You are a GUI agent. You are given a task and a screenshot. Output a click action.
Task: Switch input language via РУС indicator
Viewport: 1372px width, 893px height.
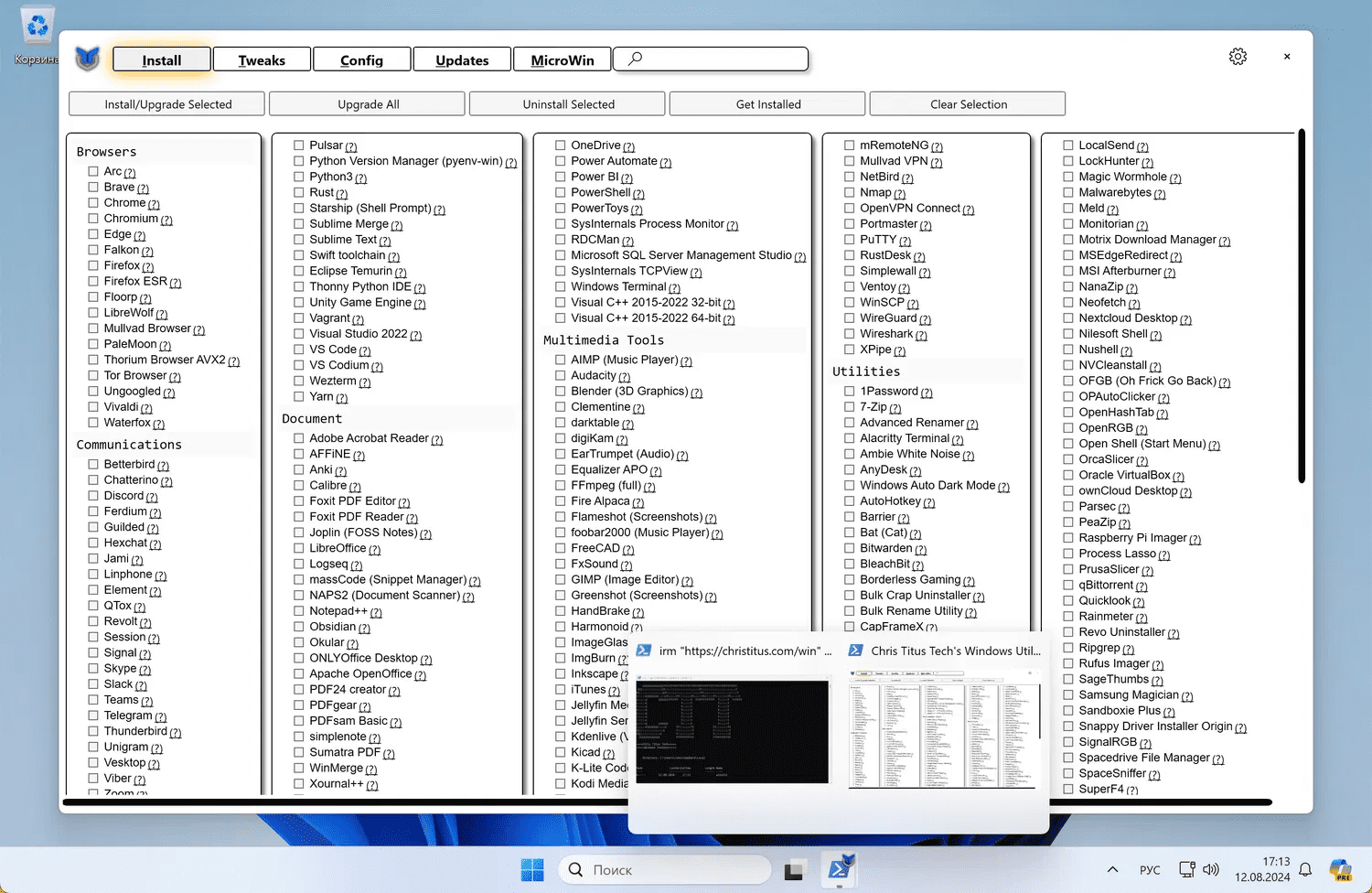(1150, 870)
